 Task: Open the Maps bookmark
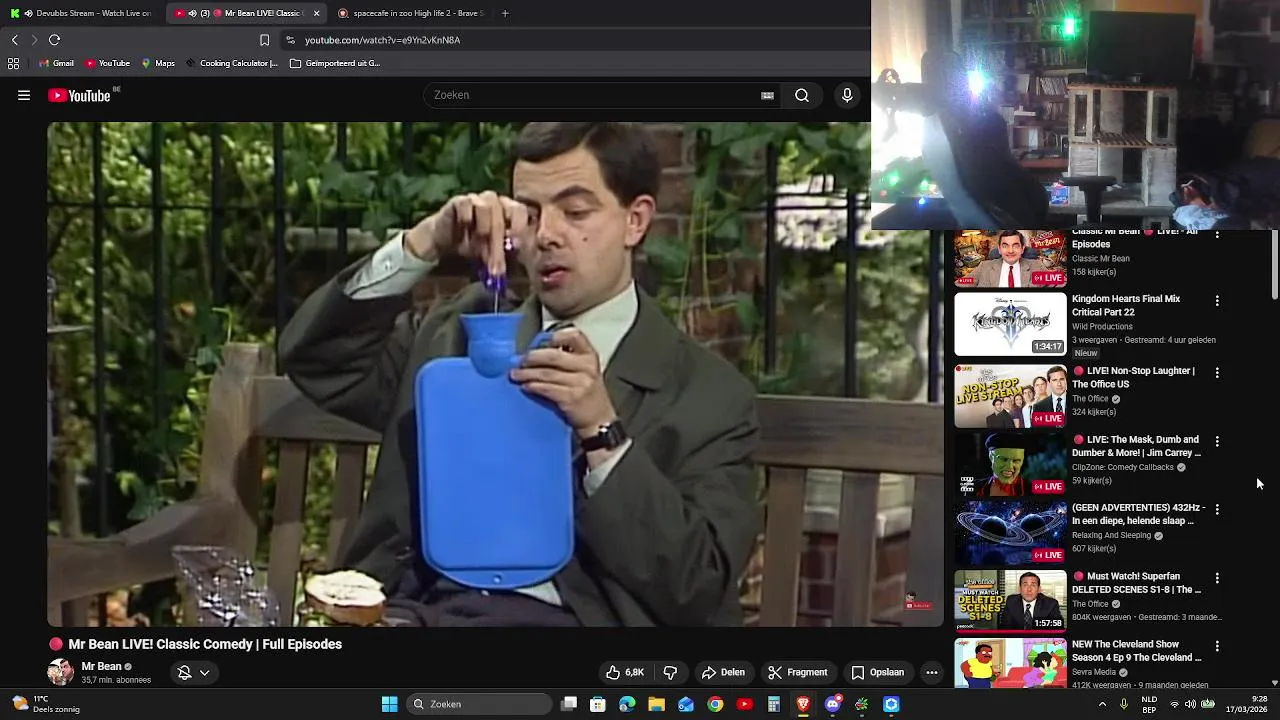point(158,63)
